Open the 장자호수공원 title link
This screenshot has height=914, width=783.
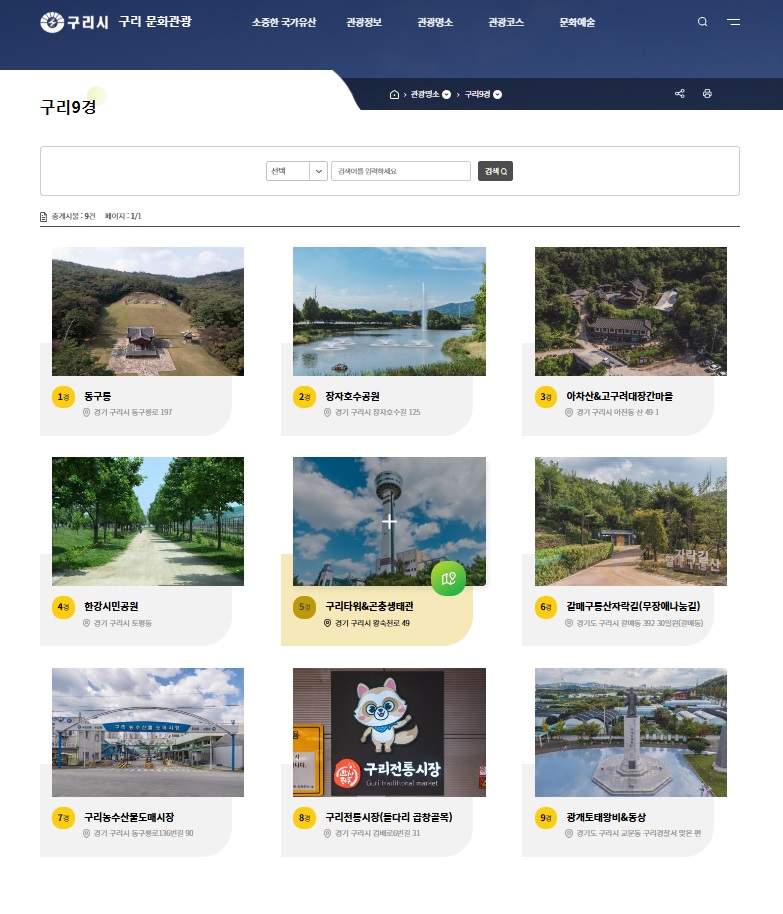pos(352,397)
